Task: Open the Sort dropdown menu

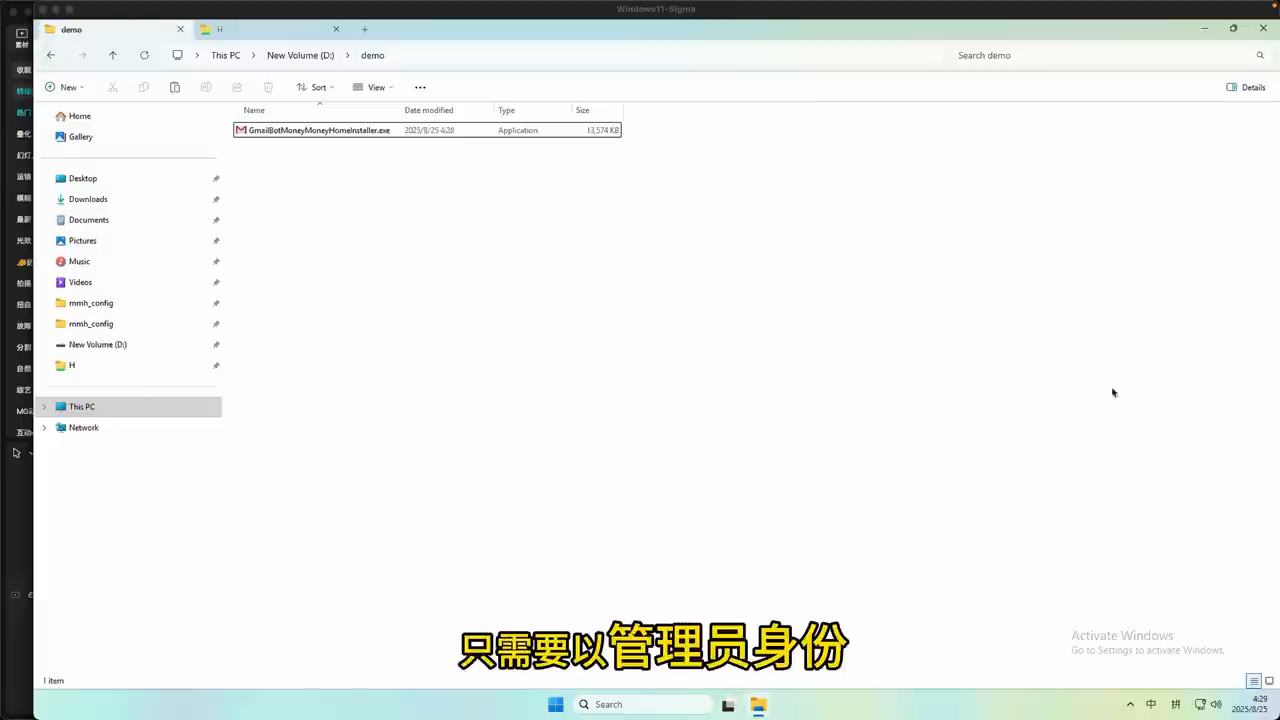Action: (x=315, y=87)
